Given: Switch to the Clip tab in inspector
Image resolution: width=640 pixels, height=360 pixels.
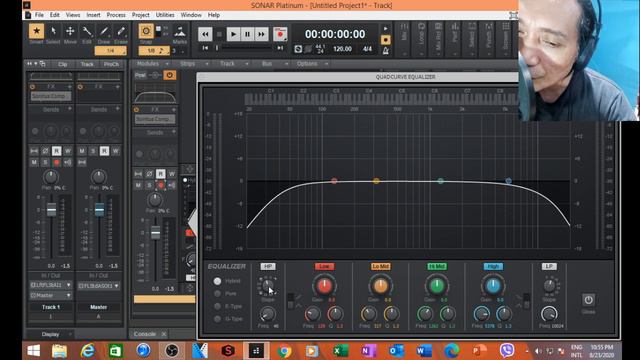Looking at the screenshot, I should [x=62, y=64].
